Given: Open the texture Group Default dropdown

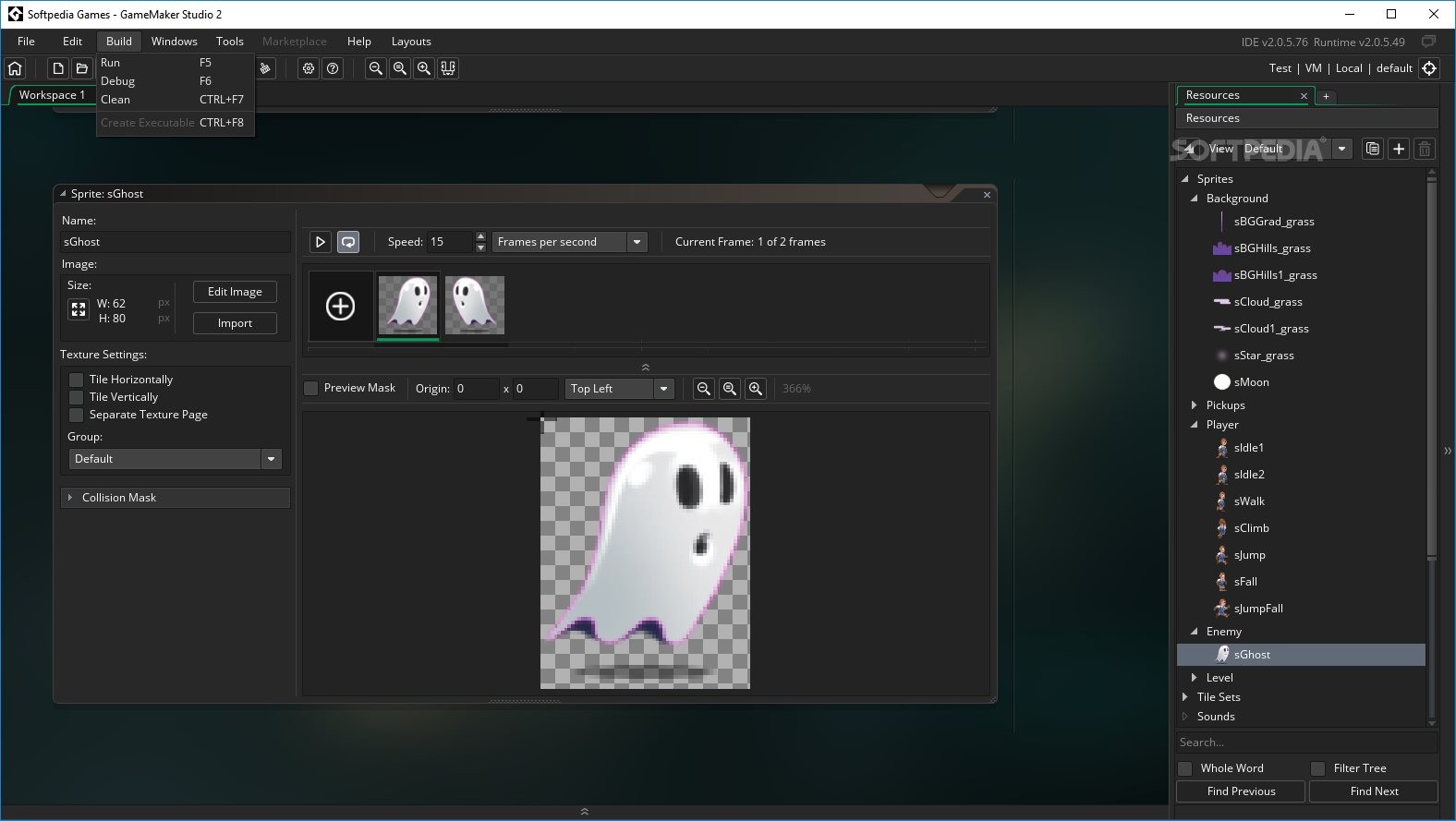Looking at the screenshot, I should click(x=175, y=459).
